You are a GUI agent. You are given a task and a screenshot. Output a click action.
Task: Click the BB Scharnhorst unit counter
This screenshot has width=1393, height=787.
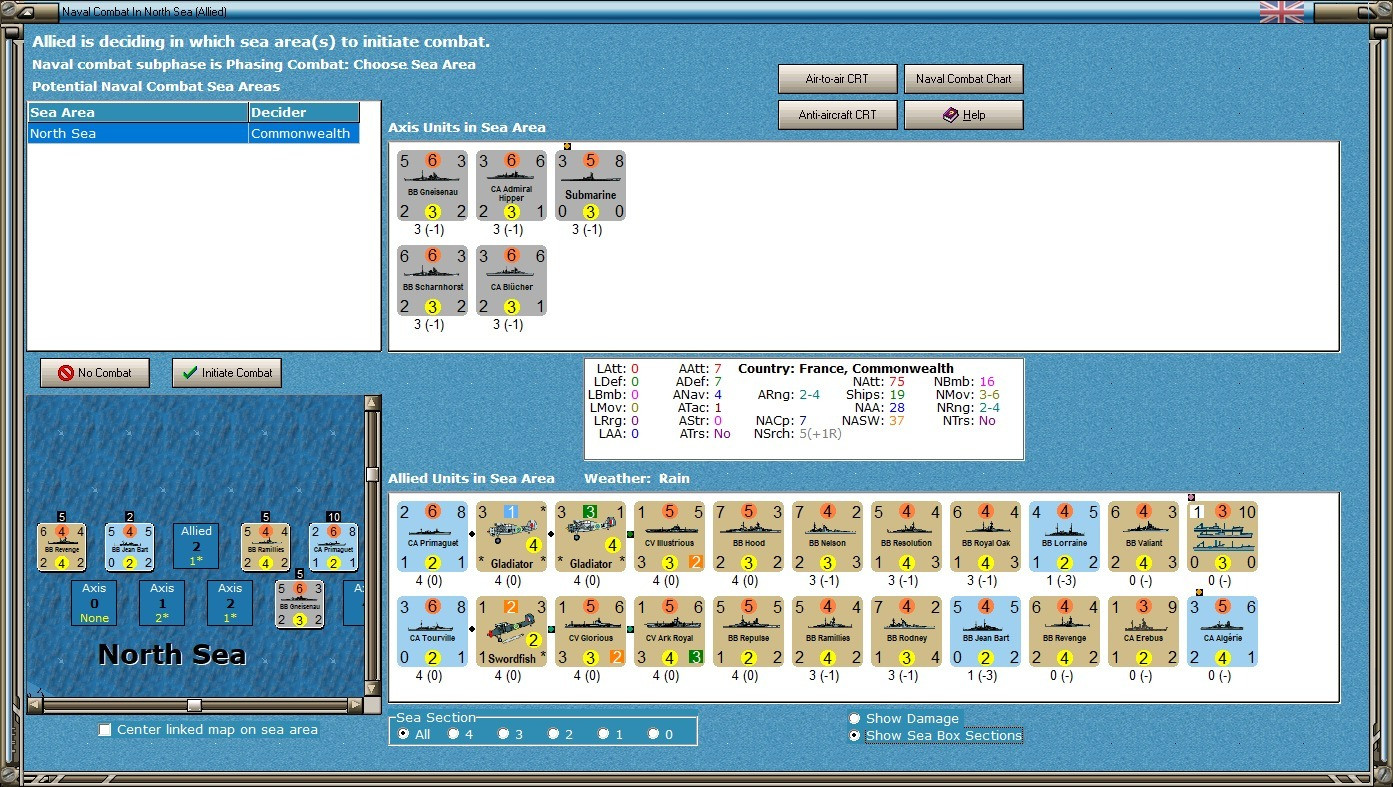click(x=432, y=280)
